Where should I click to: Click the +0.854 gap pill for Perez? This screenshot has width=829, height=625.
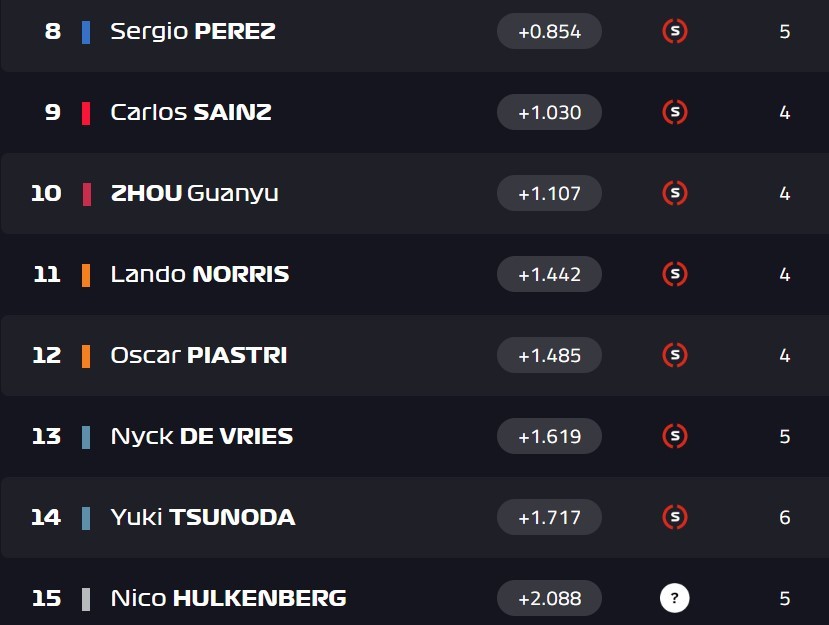[549, 31]
